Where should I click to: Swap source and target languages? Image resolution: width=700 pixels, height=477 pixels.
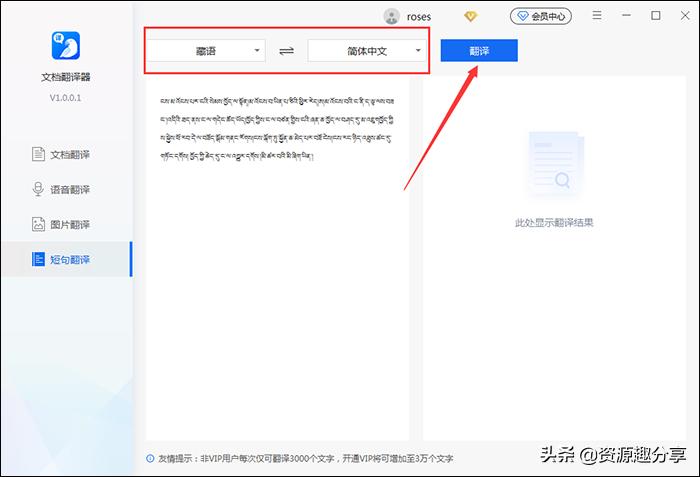[x=287, y=51]
